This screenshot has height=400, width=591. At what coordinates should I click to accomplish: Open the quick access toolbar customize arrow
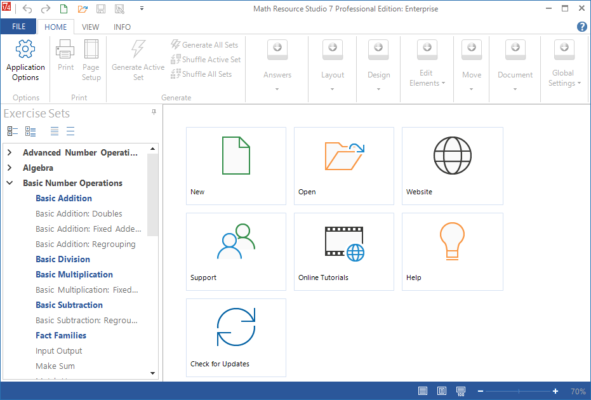(142, 8)
